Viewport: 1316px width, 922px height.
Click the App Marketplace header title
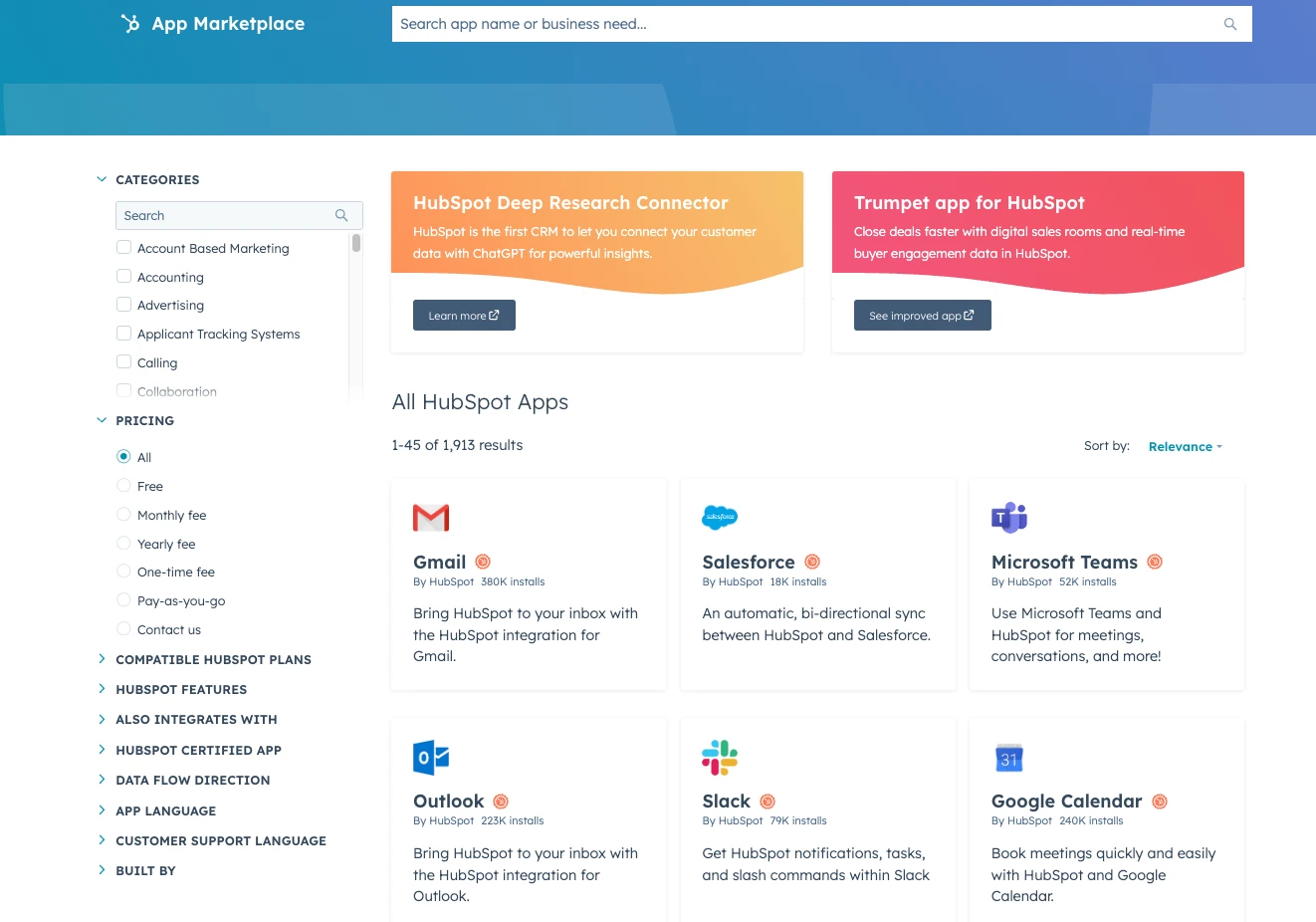click(x=228, y=23)
